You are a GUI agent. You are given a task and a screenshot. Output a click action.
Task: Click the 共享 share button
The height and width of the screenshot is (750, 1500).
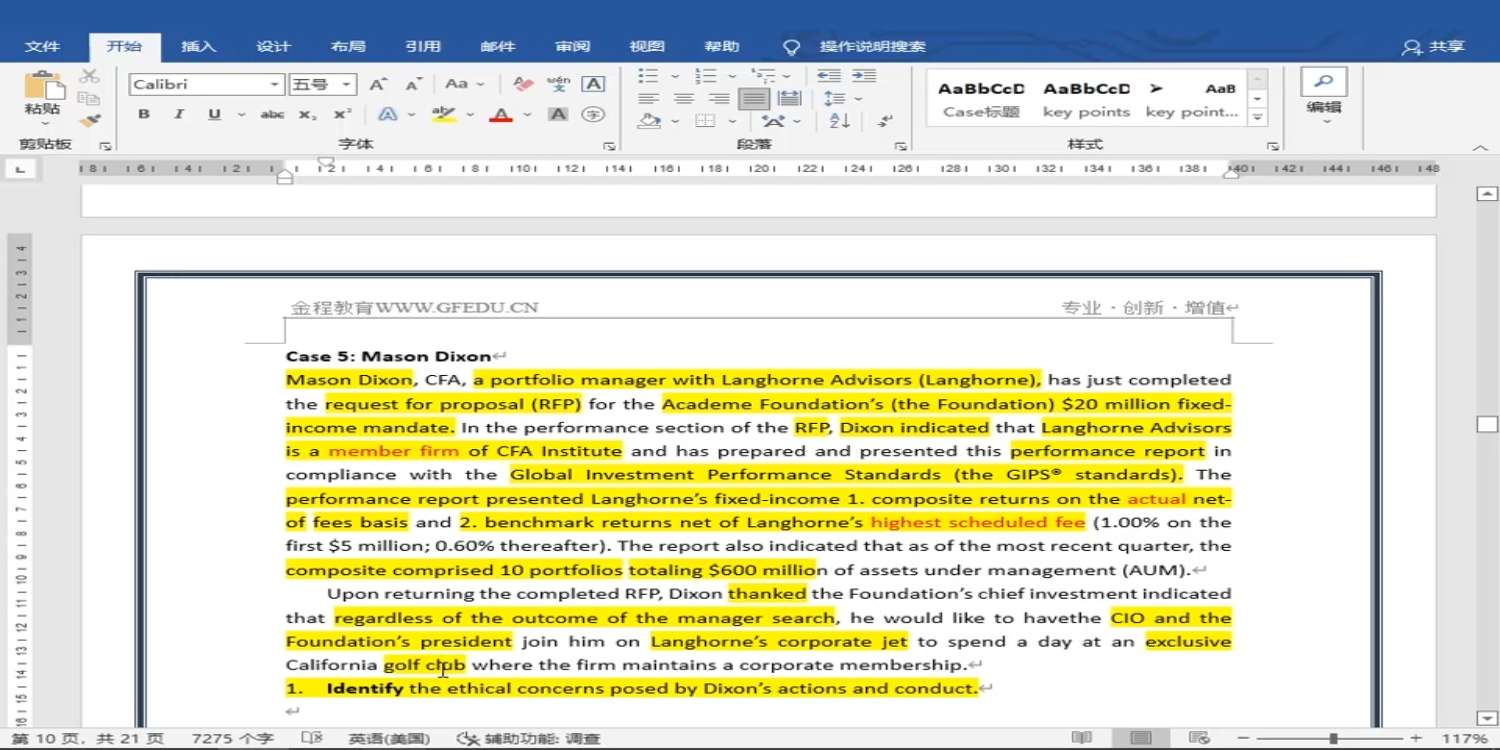click(x=1434, y=47)
